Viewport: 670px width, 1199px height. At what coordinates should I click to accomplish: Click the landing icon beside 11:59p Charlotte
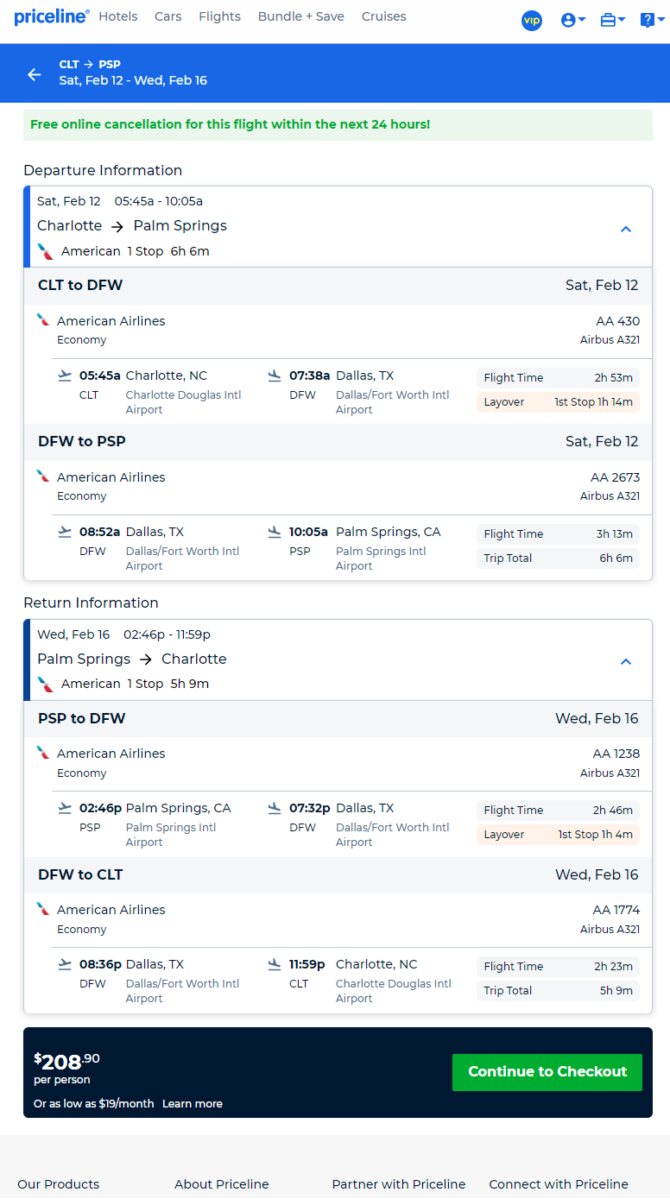pos(275,964)
